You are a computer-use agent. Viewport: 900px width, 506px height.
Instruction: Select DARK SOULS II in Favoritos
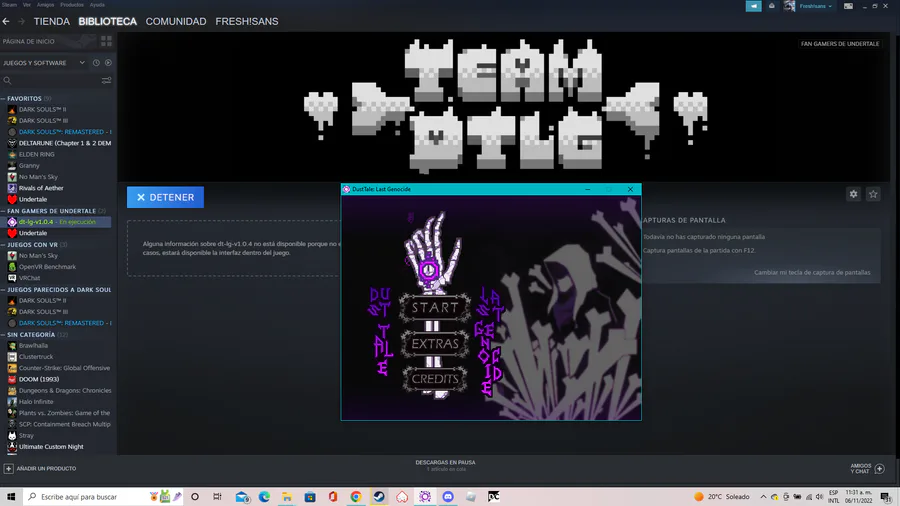[x=42, y=110]
